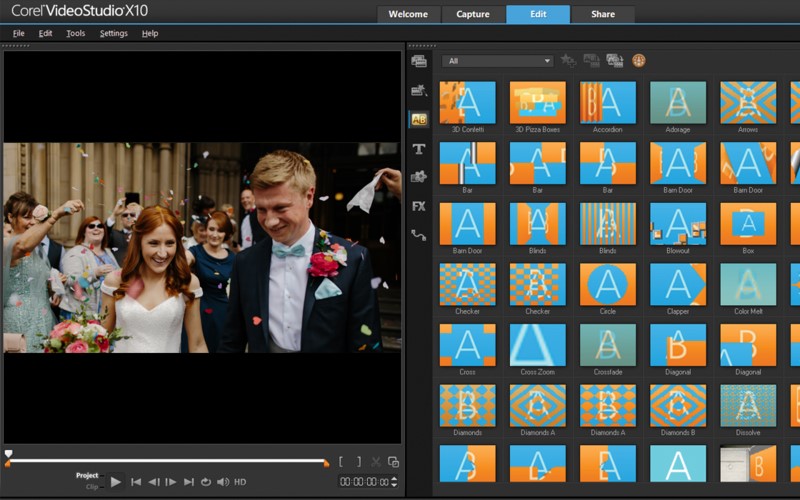Open the Help menu
Image resolution: width=800 pixels, height=500 pixels.
[150, 33]
